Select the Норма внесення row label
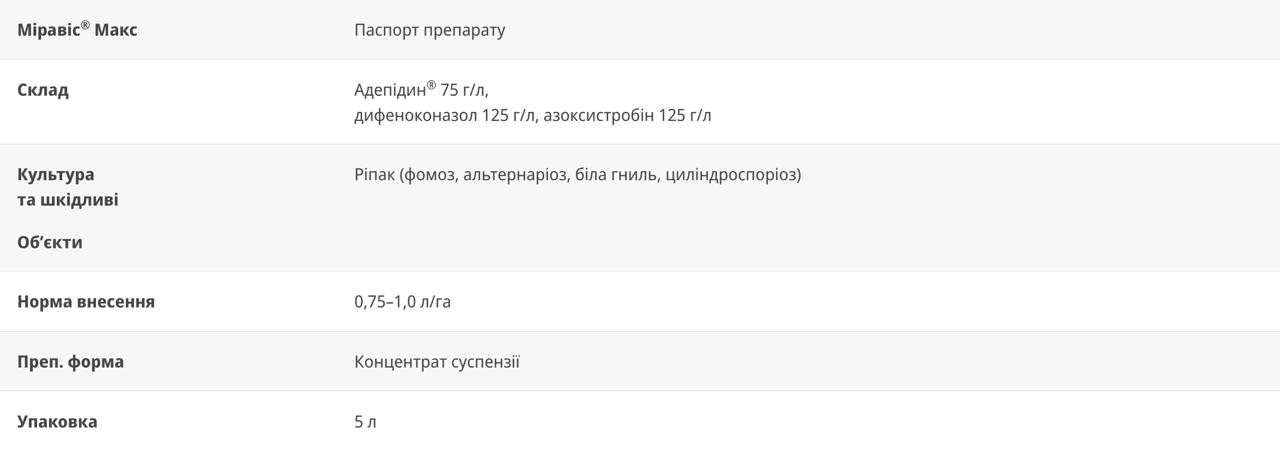The image size is (1280, 462). pos(86,302)
